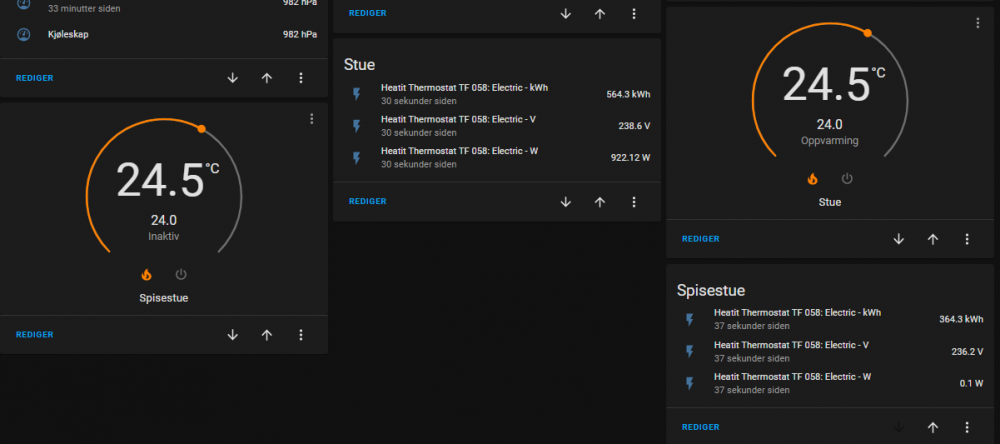The height and width of the screenshot is (444, 1000).
Task: Move Stue thermostat card down
Action: tap(899, 239)
